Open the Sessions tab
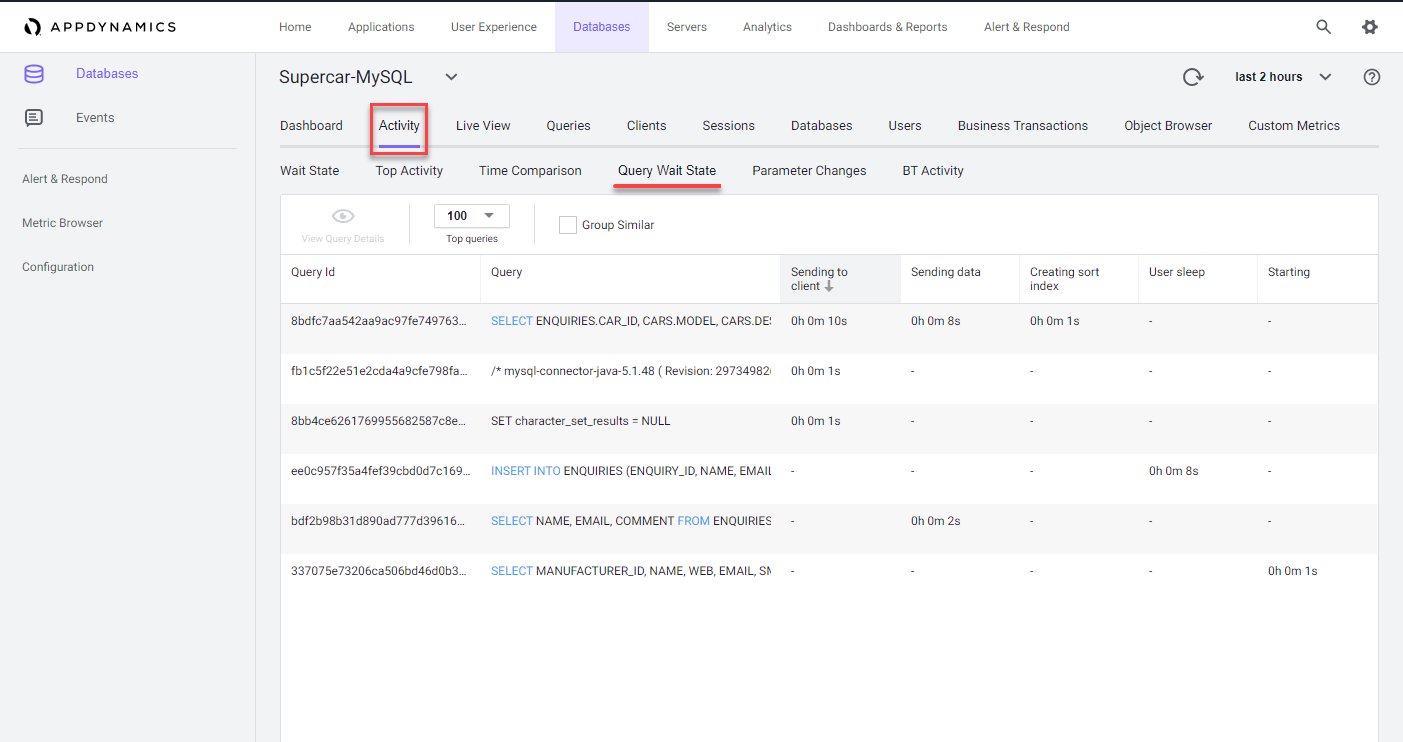This screenshot has width=1403, height=742. click(729, 126)
